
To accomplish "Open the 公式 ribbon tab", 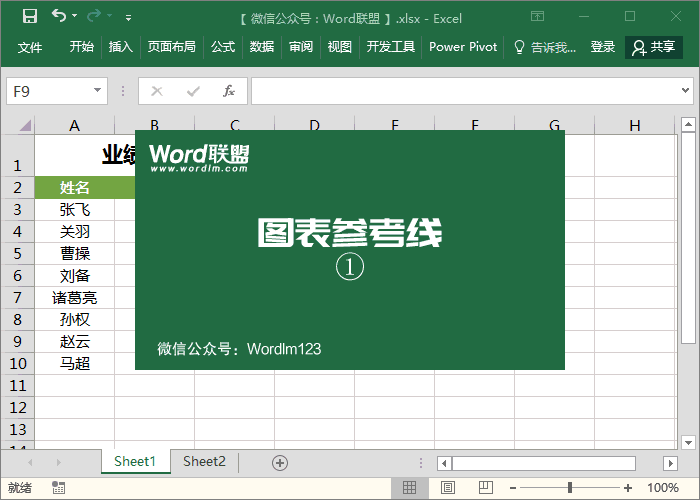I will (x=223, y=47).
